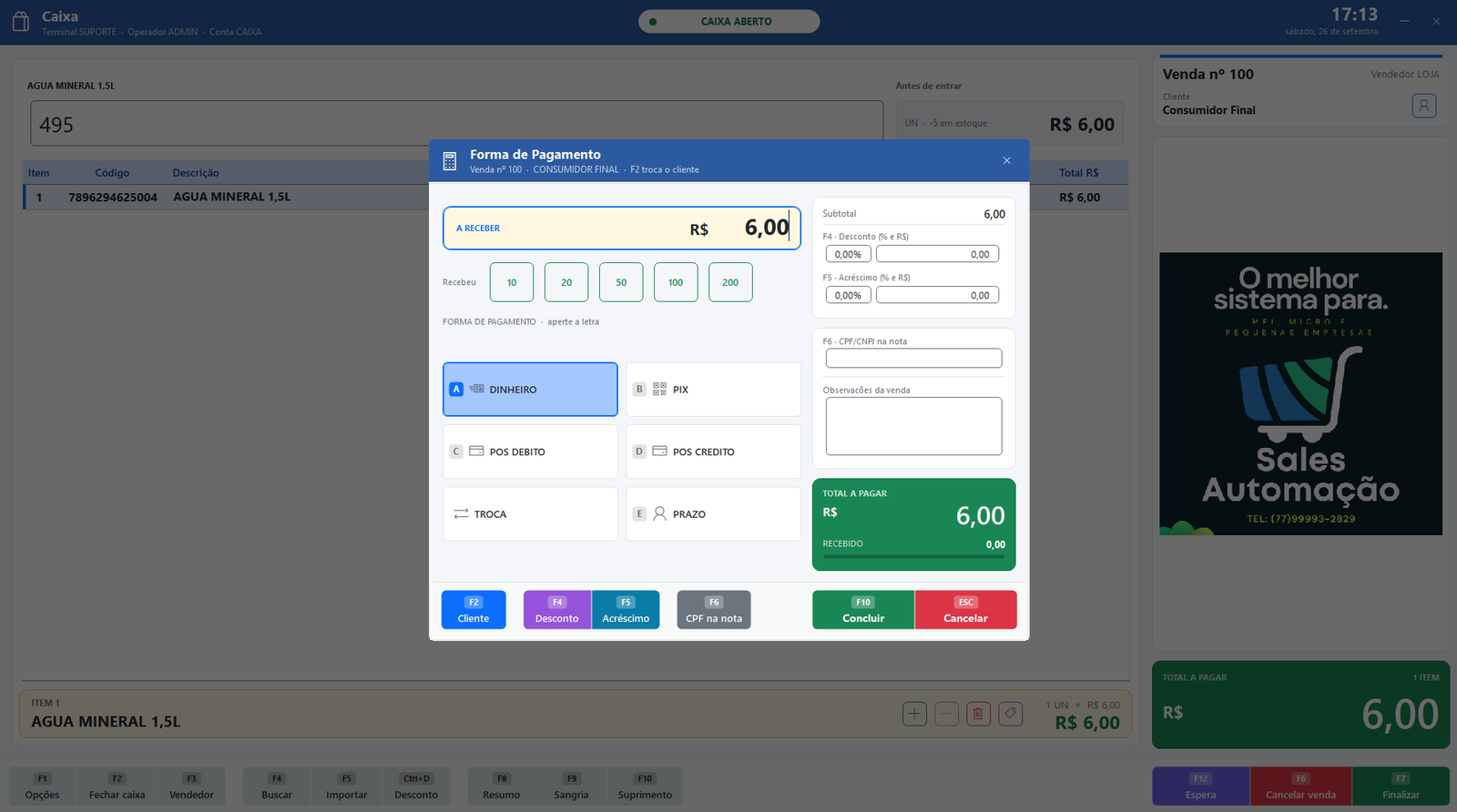
Task: Click the F2 Cliente button in dialog
Action: click(x=474, y=610)
